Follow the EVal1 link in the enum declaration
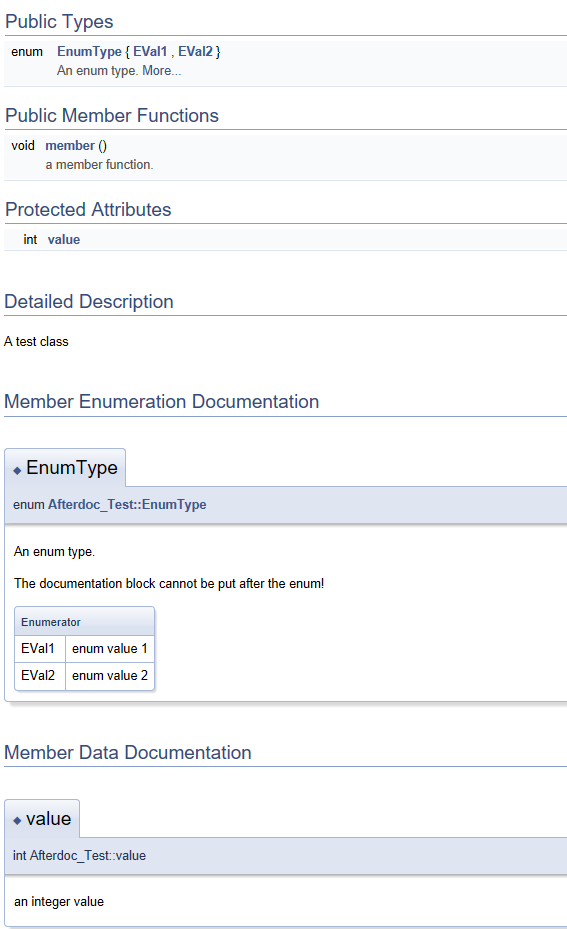567x929 pixels. click(x=150, y=52)
